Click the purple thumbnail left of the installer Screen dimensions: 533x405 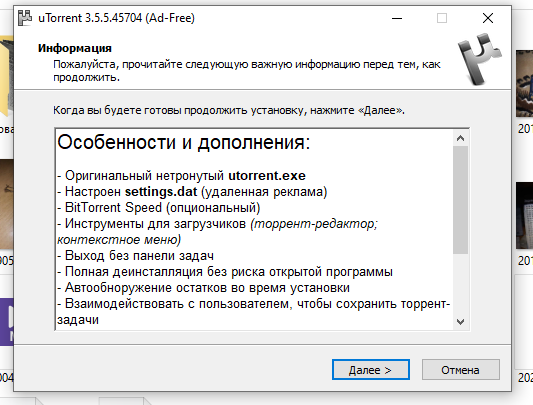6,322
